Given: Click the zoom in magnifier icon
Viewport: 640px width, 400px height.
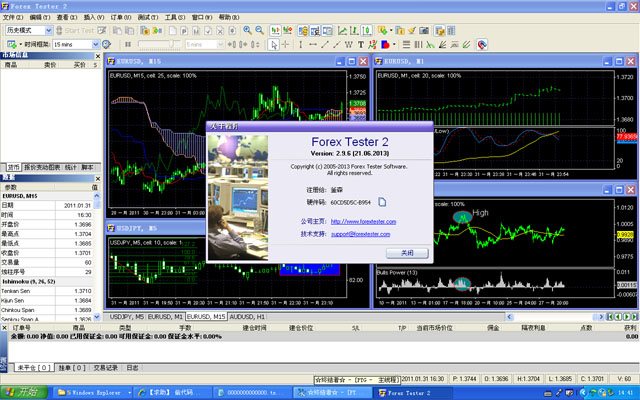Looking at the screenshot, I should tap(247, 30).
